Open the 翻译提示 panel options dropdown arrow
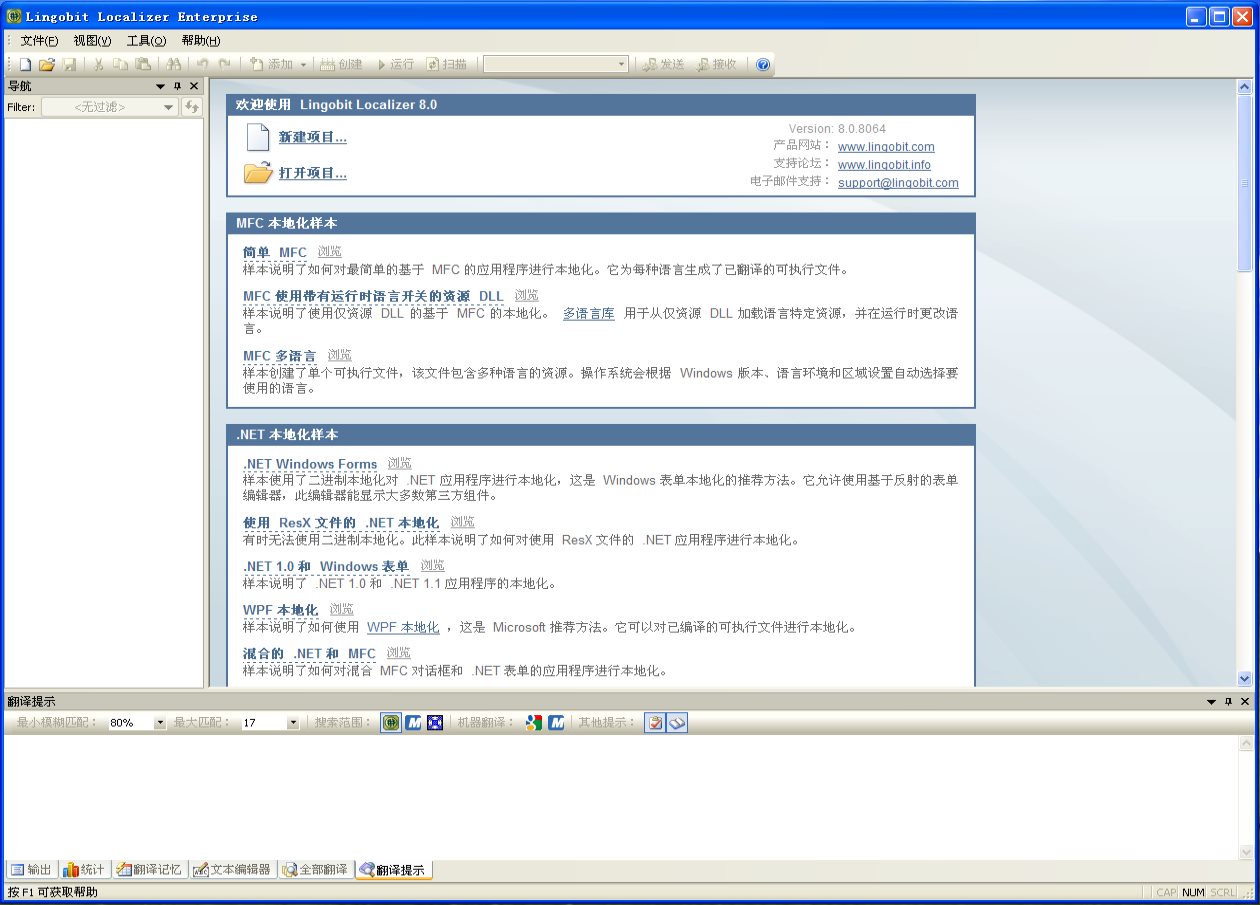Image resolution: width=1260 pixels, height=905 pixels. (x=1211, y=701)
